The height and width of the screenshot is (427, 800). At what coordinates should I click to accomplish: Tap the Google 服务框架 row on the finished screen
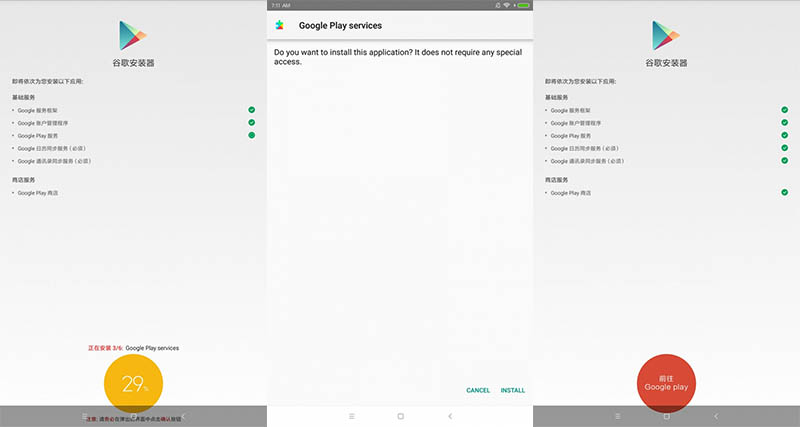666,110
